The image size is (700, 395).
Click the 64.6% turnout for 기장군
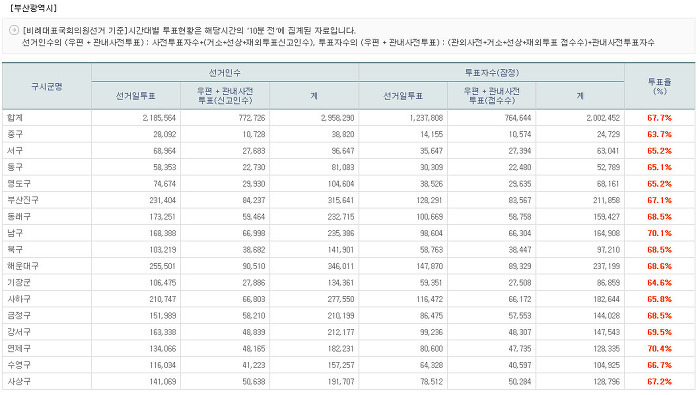(659, 283)
